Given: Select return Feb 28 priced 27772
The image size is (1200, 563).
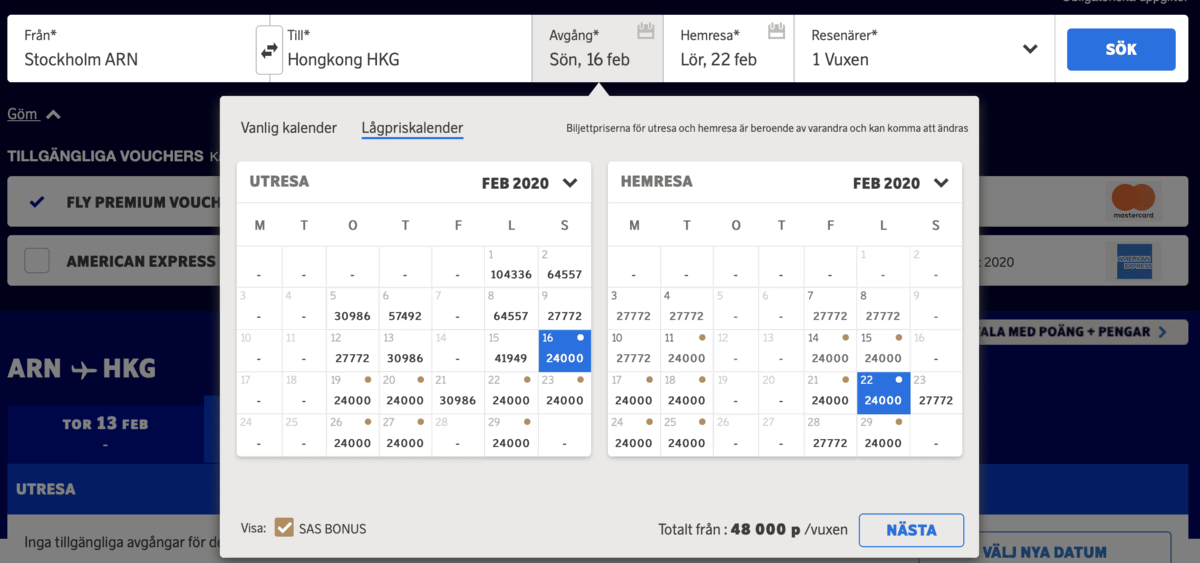Looking at the screenshot, I should [830, 435].
